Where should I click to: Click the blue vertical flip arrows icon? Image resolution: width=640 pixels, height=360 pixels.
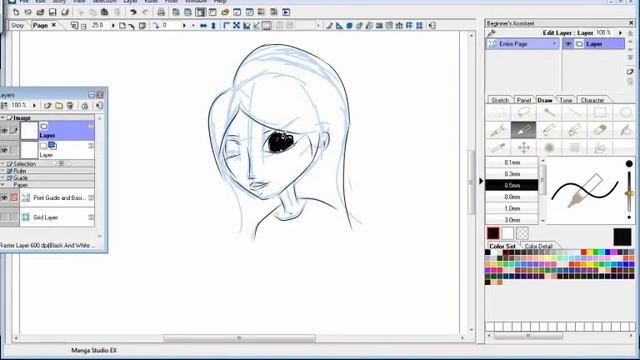pyautogui.click(x=213, y=26)
